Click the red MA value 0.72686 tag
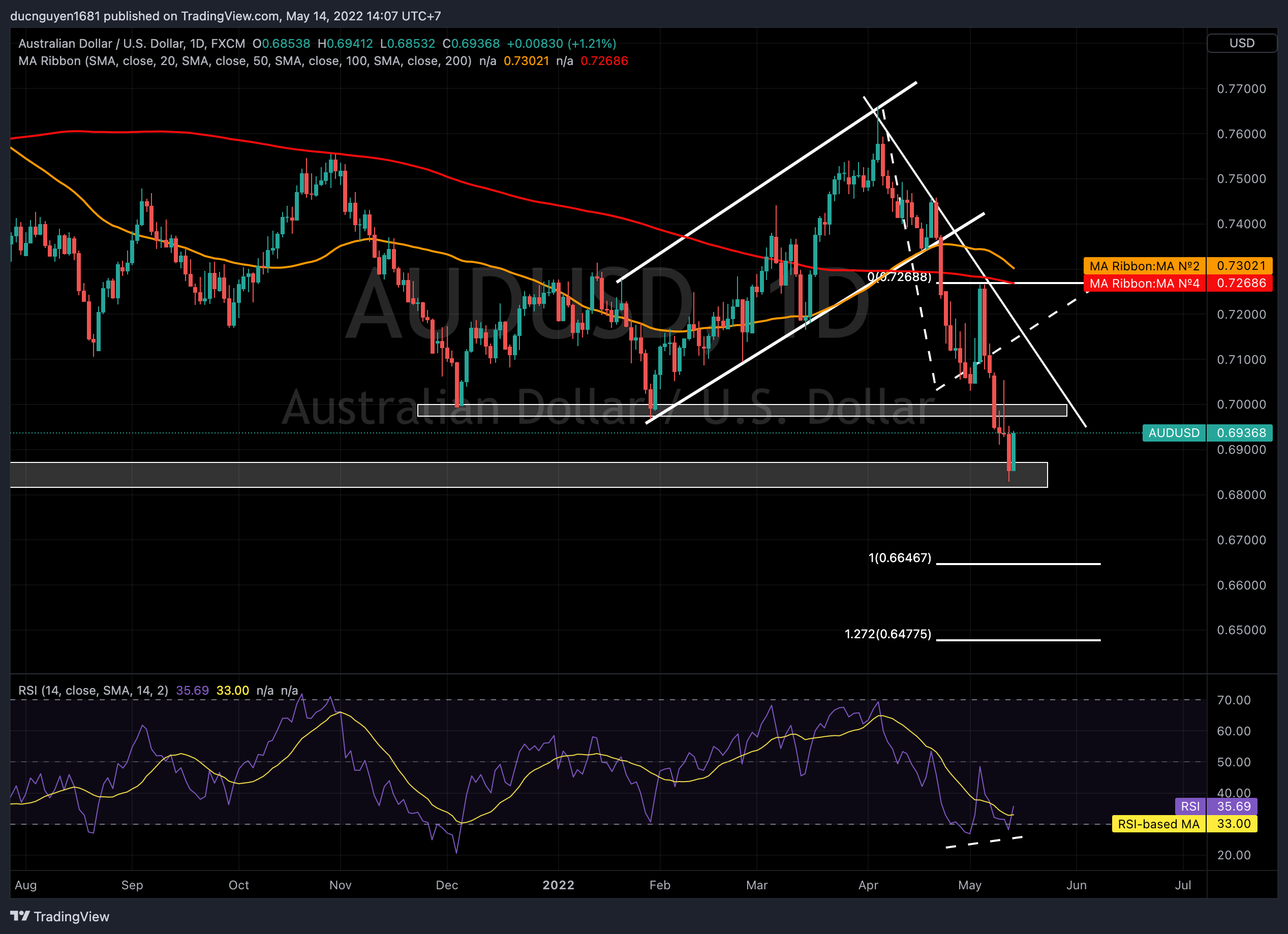Viewport: 1288px width, 934px height. coord(1240,284)
